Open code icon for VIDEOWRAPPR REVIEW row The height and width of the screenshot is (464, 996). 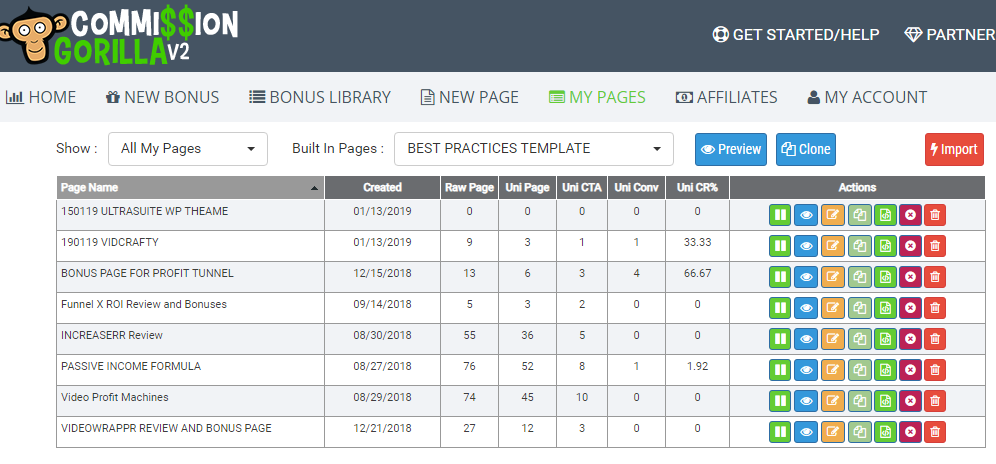885,432
